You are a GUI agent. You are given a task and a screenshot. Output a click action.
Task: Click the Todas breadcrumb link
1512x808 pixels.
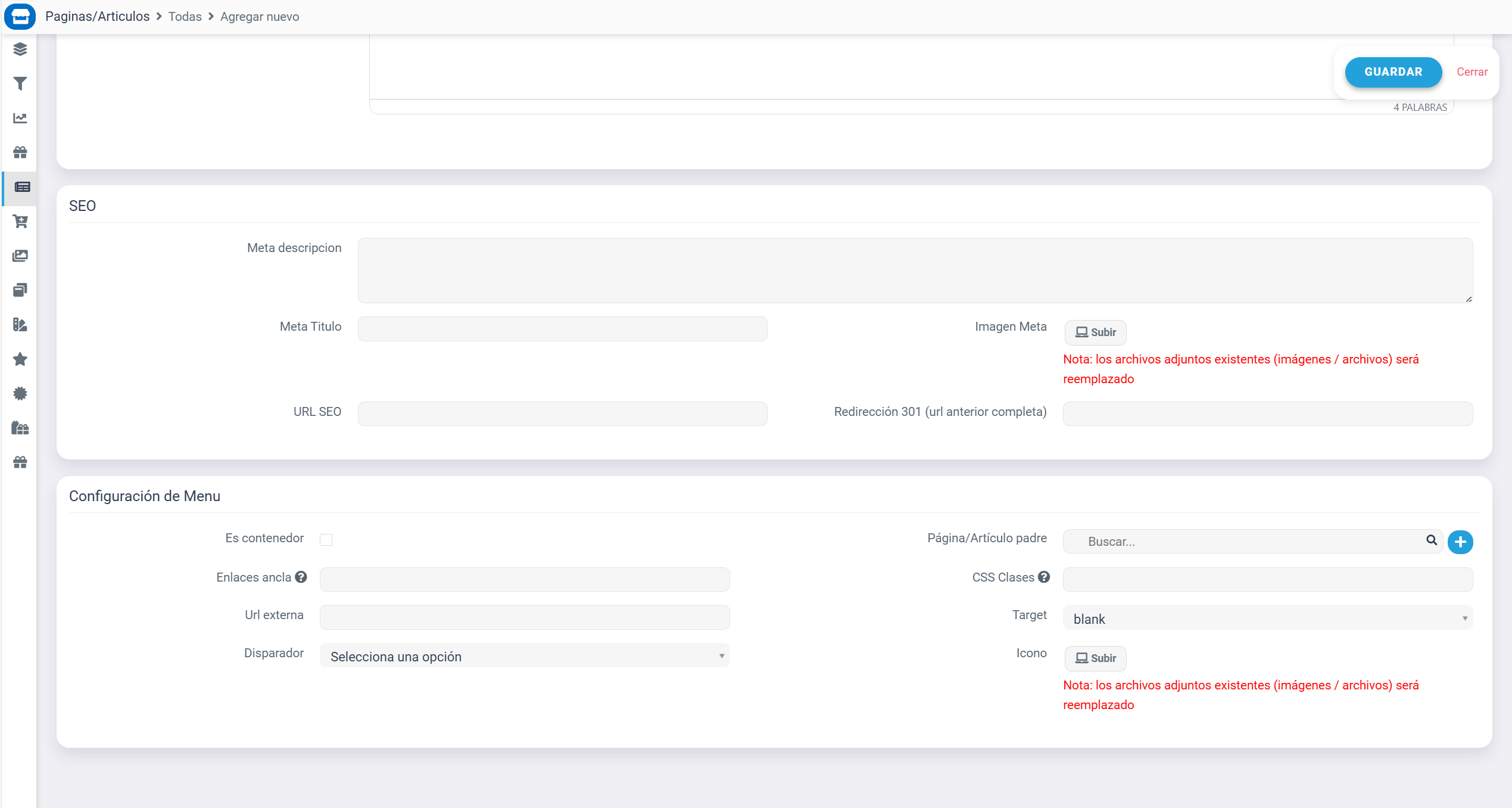185,17
